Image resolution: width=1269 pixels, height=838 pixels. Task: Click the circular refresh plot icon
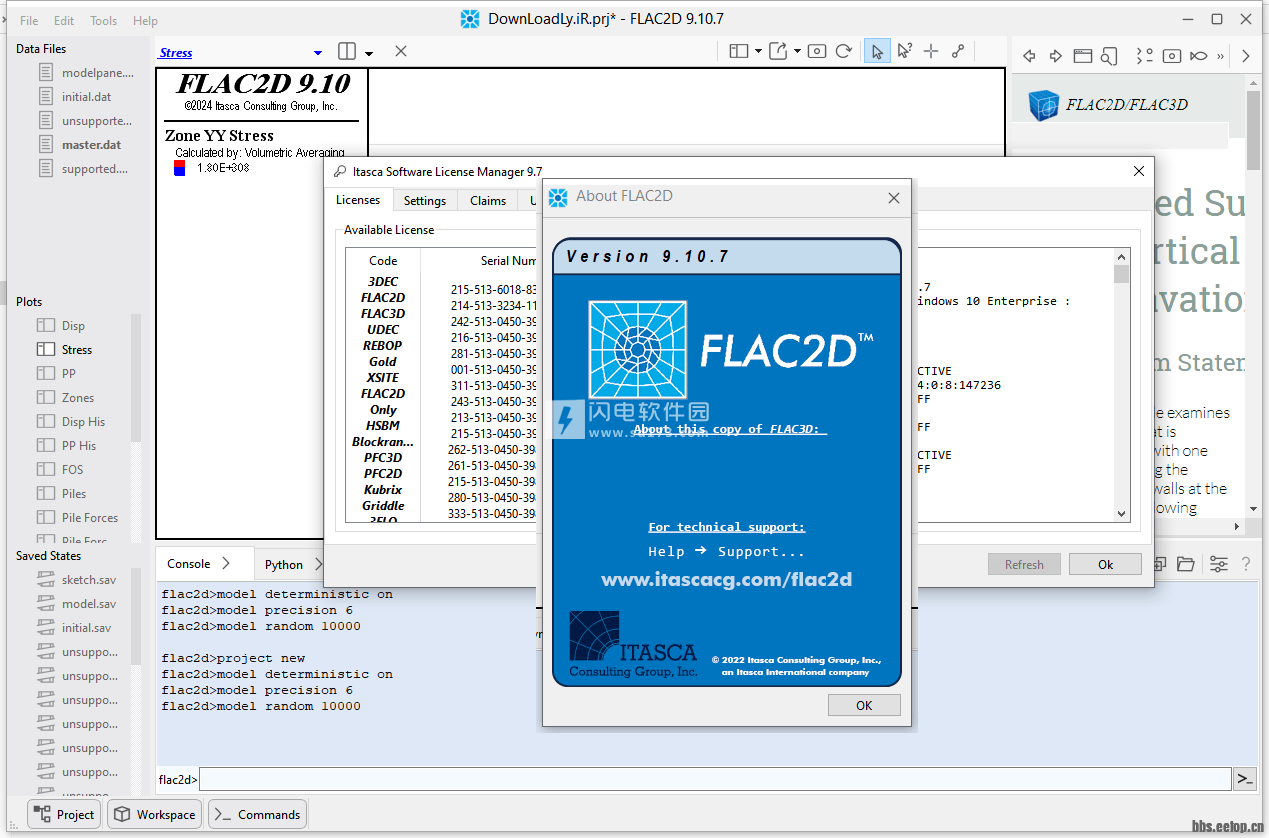(844, 52)
